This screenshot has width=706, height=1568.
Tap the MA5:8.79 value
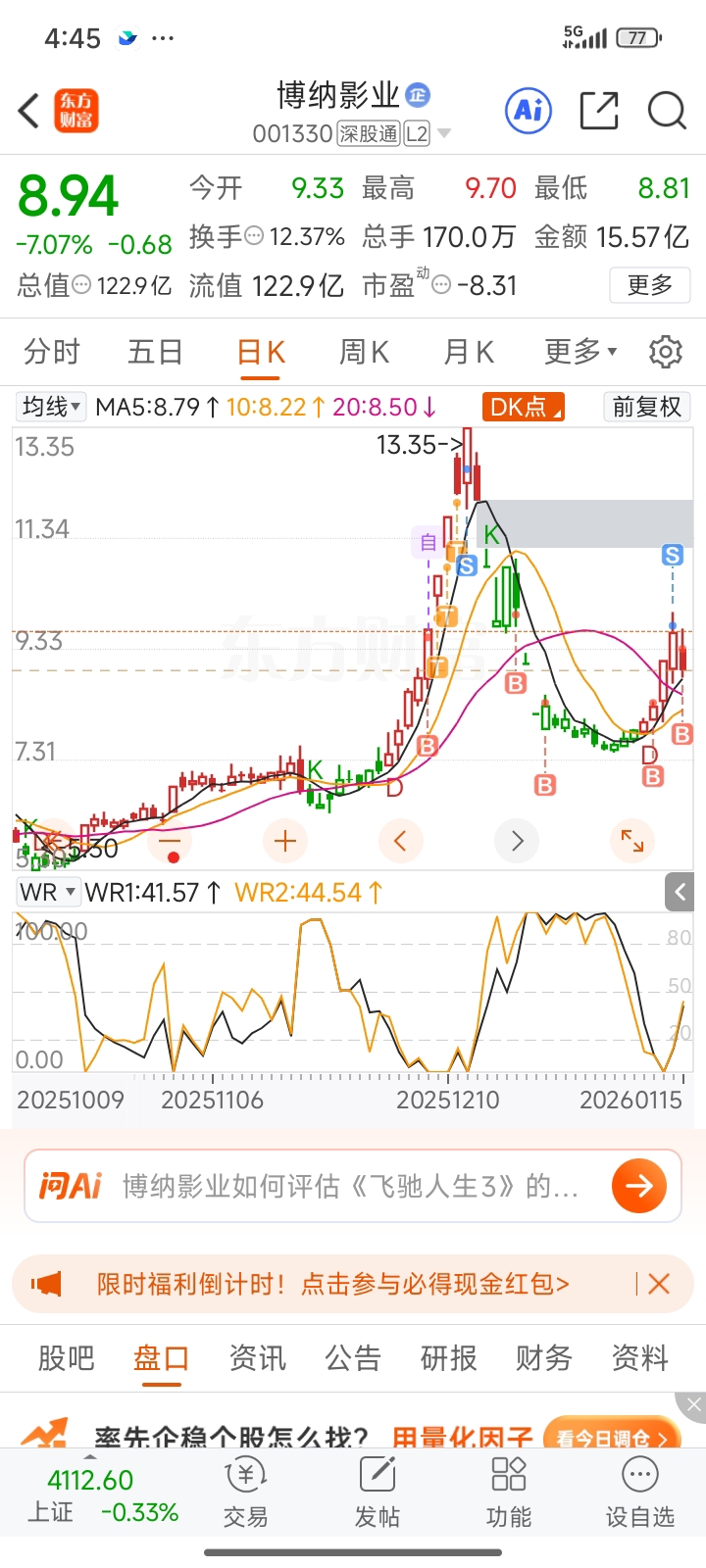point(158,406)
